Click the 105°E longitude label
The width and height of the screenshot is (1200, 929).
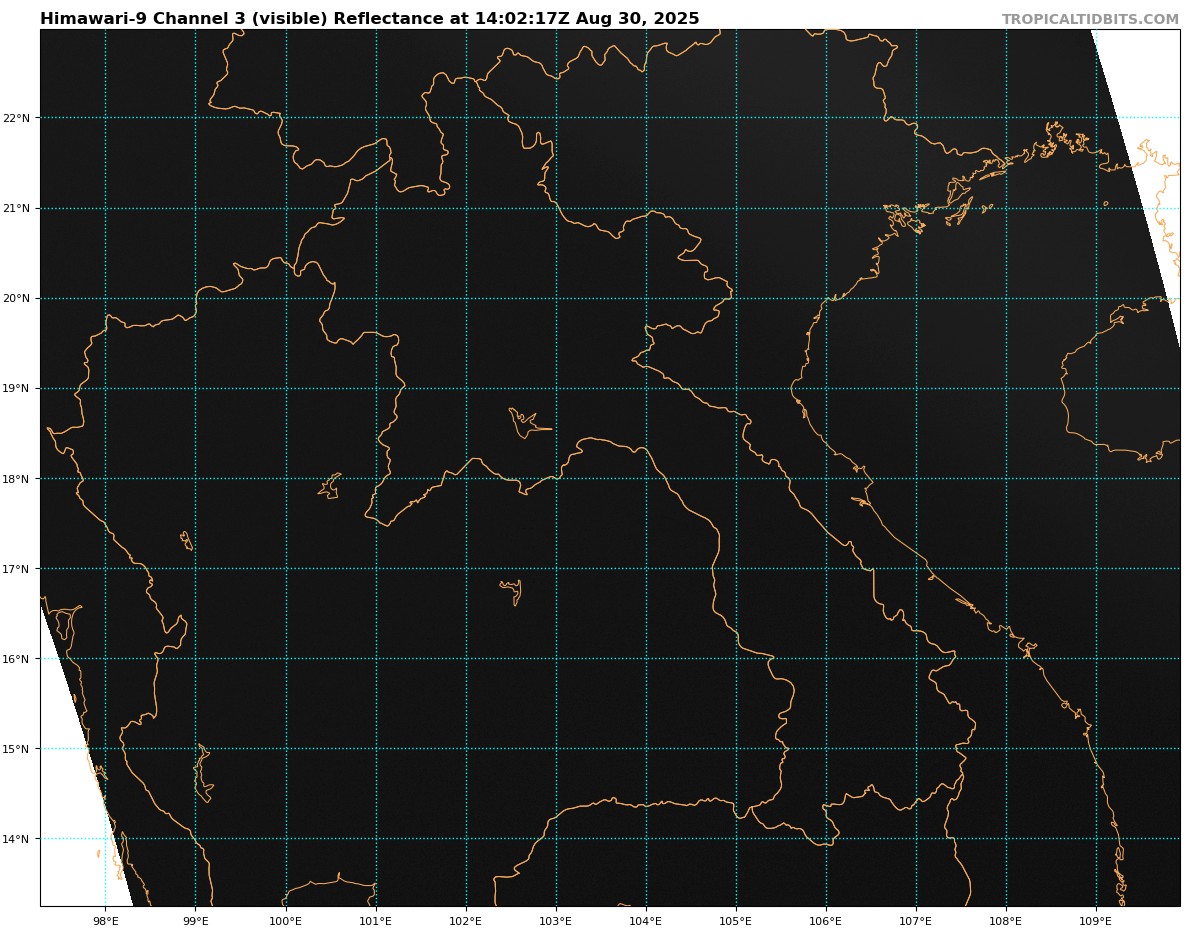point(736,921)
